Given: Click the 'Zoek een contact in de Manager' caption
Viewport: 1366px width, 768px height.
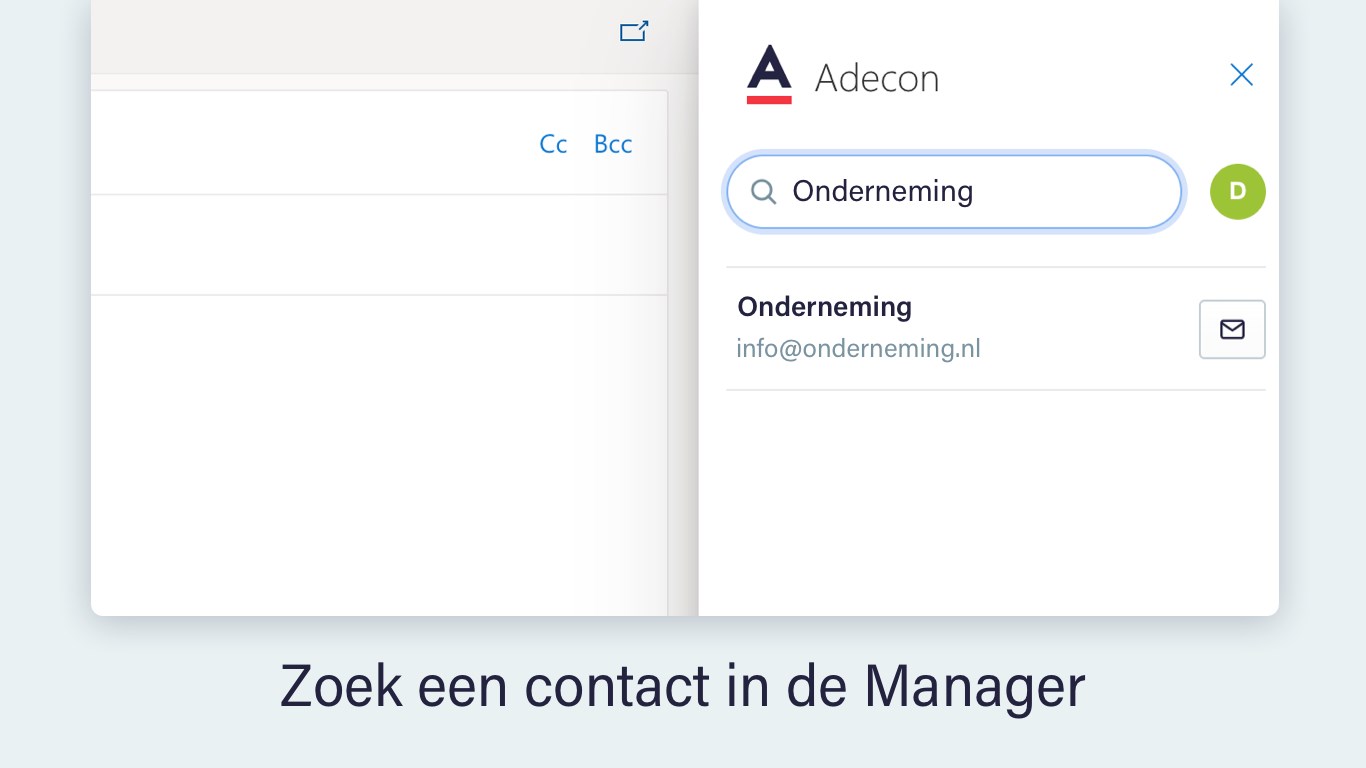Looking at the screenshot, I should (682, 686).
